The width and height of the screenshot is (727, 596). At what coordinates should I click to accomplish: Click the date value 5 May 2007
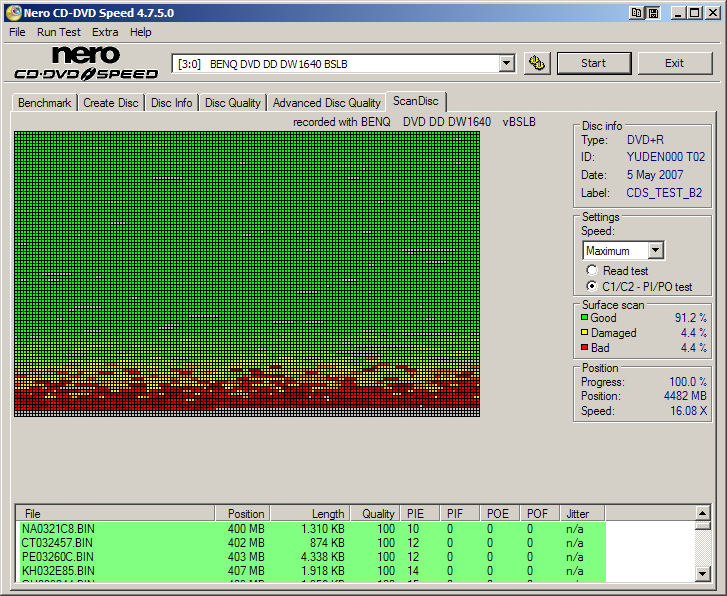(655, 175)
